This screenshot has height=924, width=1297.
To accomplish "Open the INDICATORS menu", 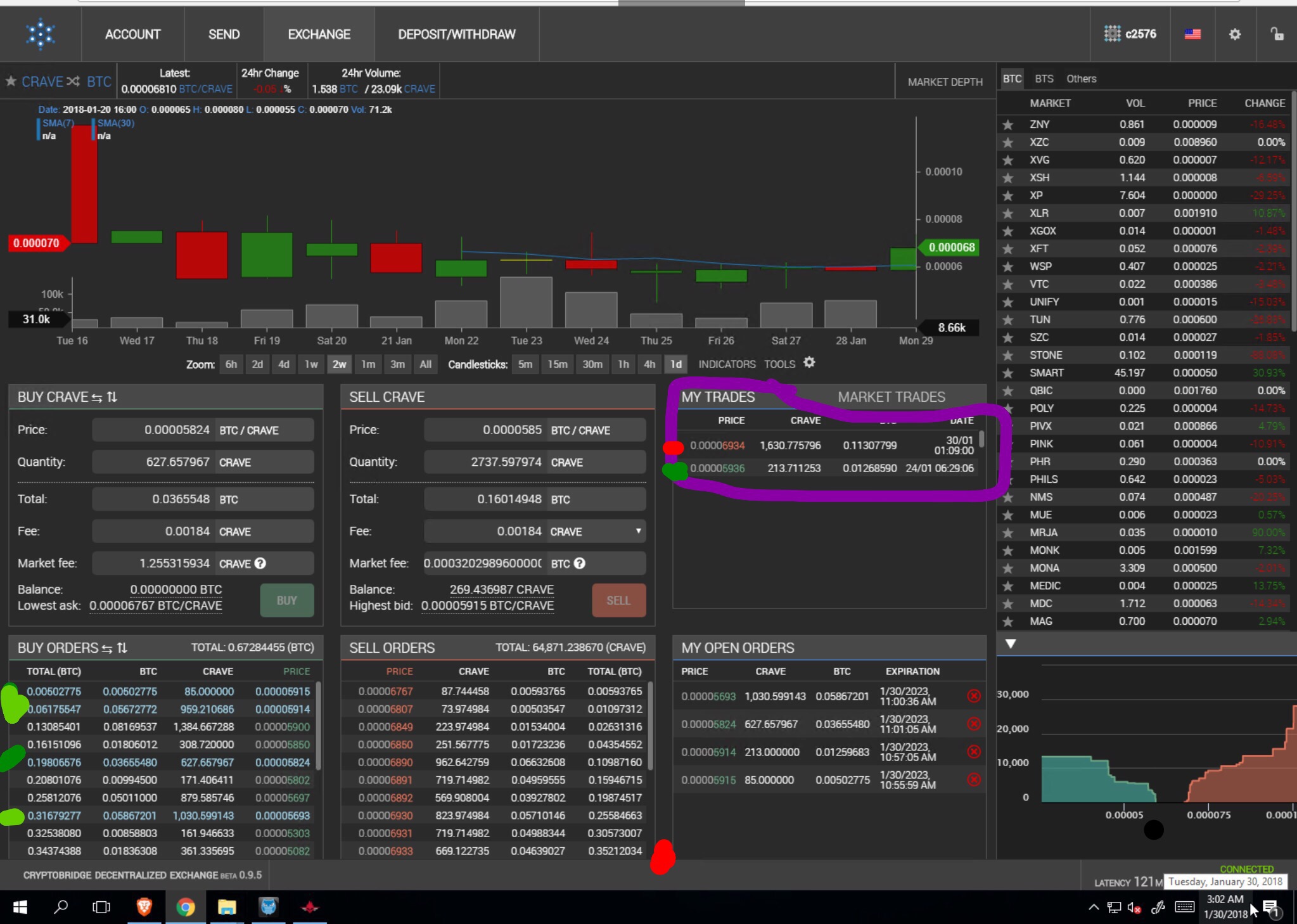I will point(727,364).
